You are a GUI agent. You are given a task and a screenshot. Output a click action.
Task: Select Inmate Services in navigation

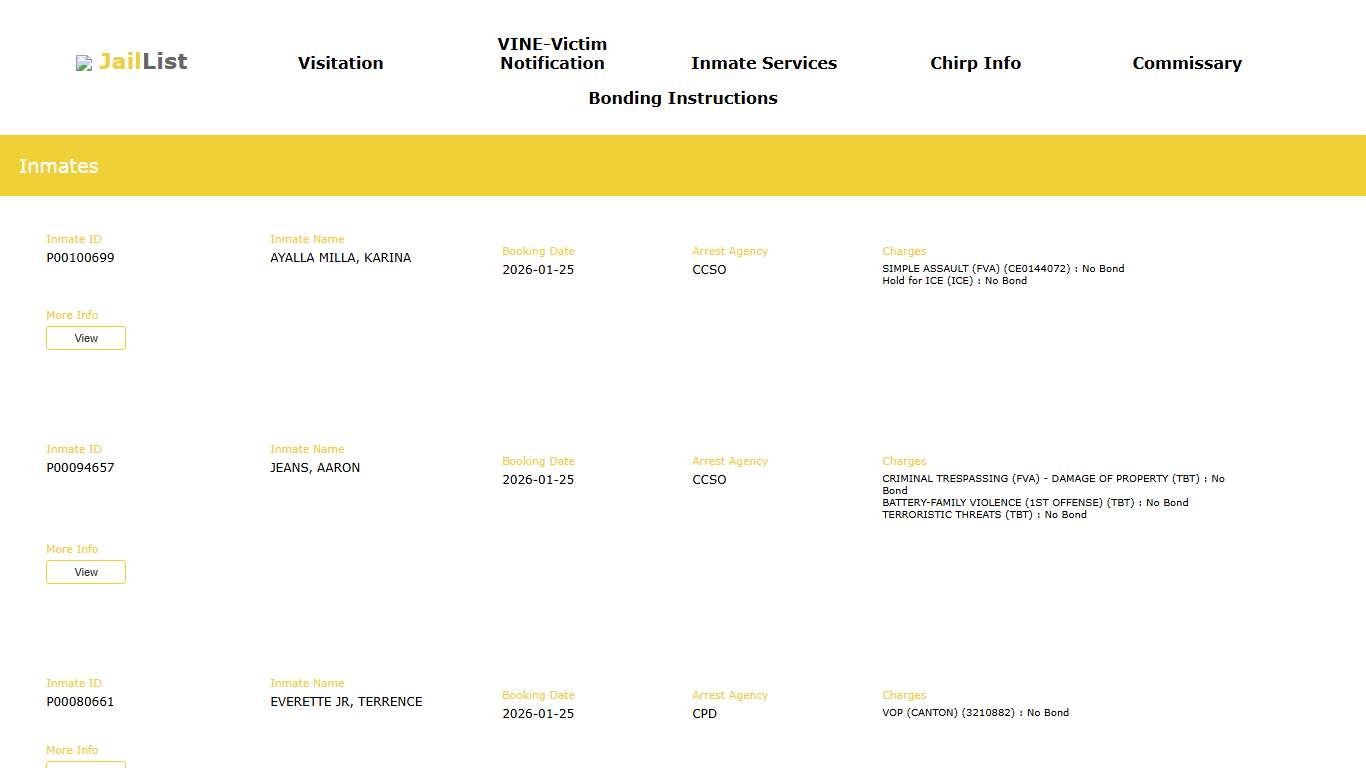(763, 63)
